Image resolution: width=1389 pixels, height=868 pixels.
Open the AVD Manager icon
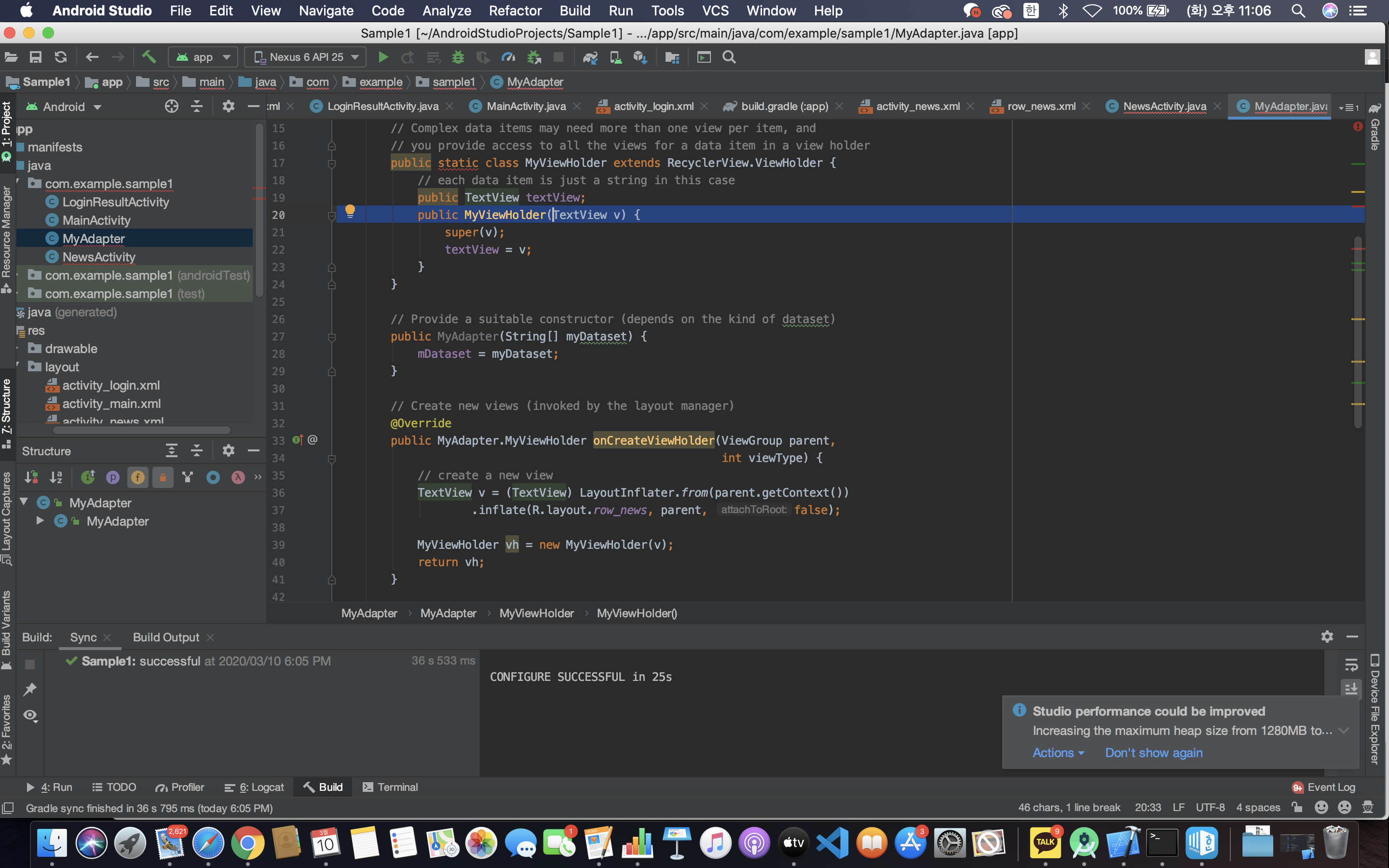click(x=615, y=57)
